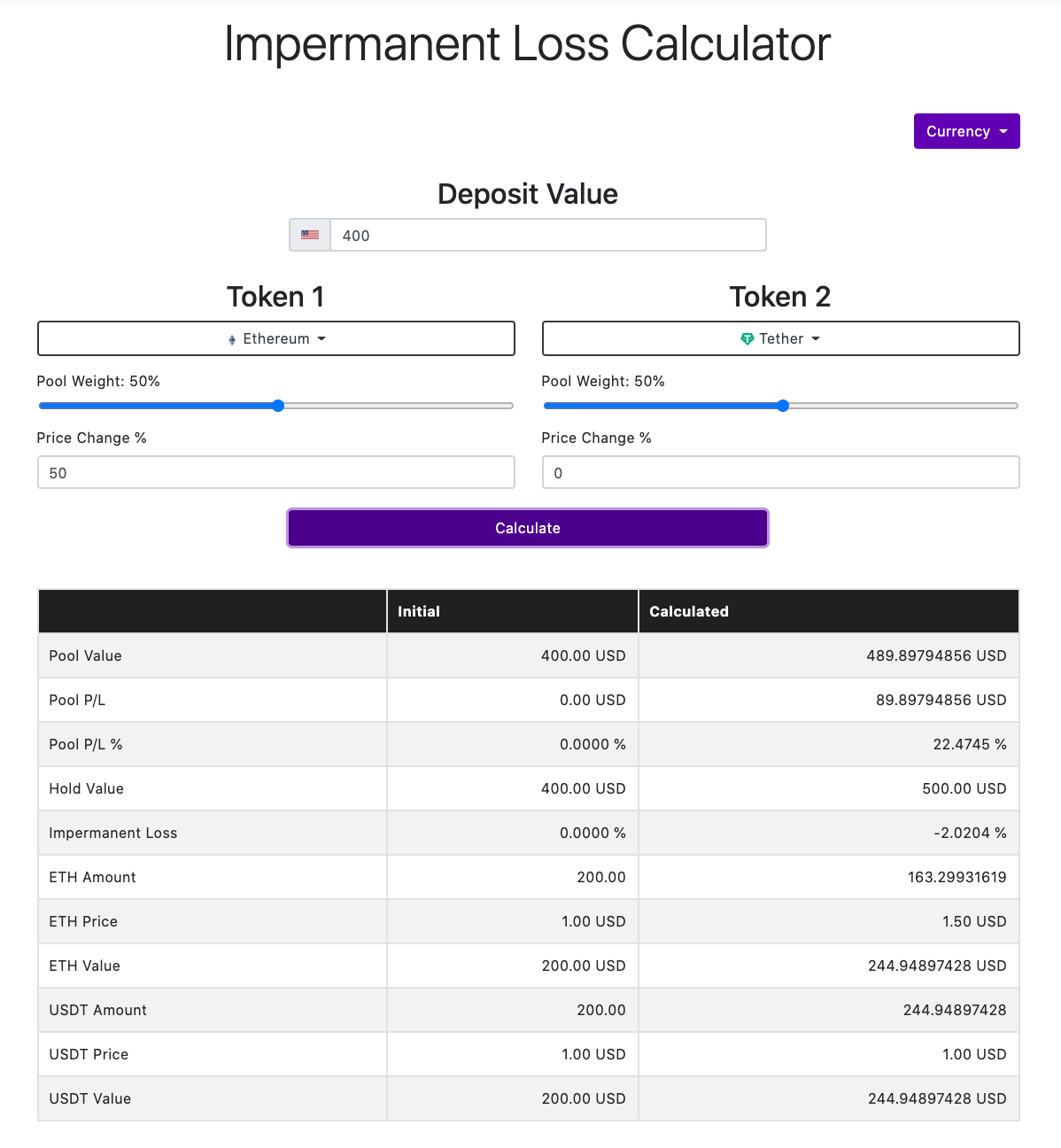Click the Ethereum diamond icon

232,339
